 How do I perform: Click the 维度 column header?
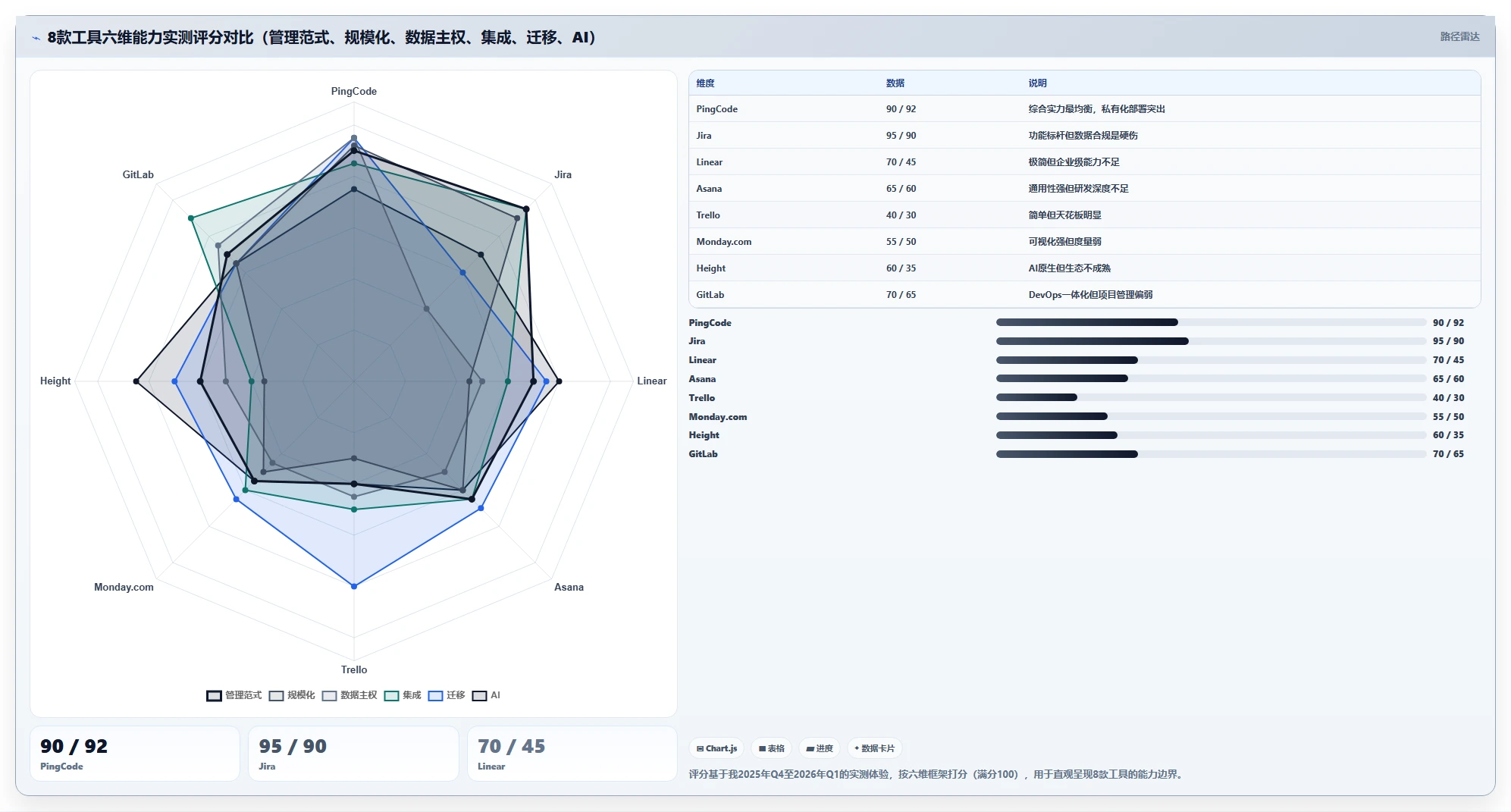[x=705, y=83]
